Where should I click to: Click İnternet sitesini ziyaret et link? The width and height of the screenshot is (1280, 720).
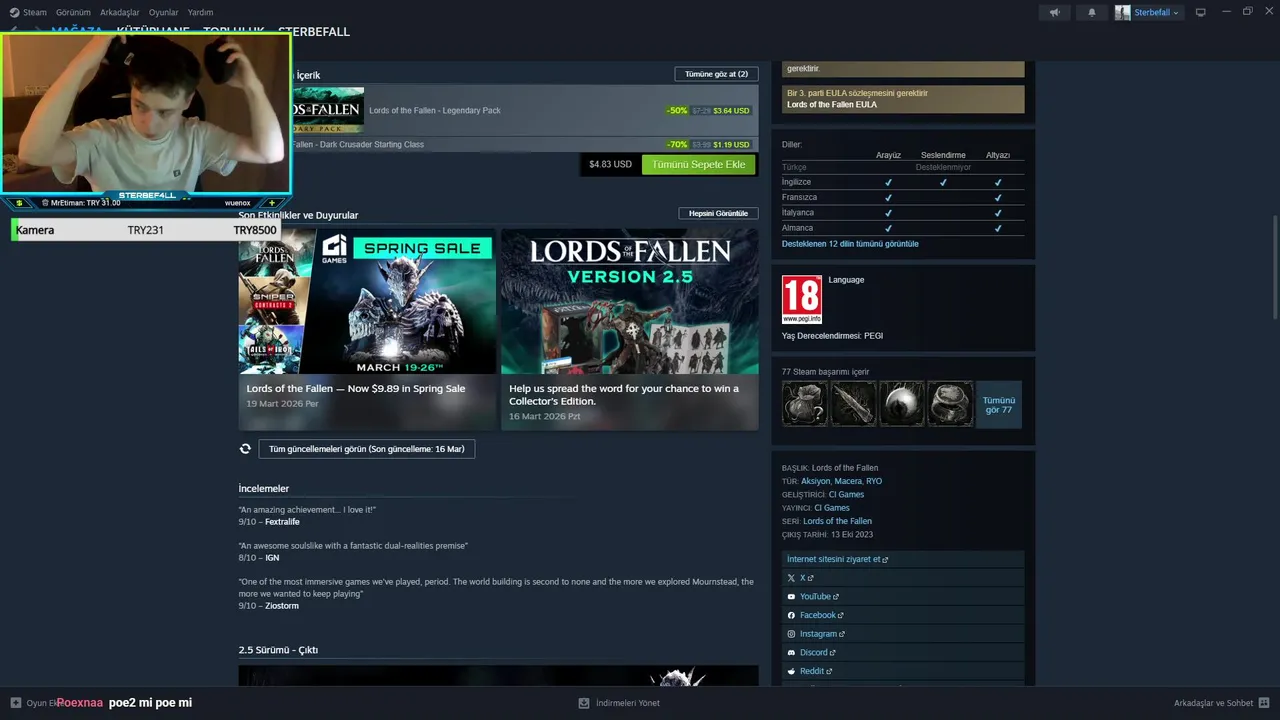pos(833,560)
